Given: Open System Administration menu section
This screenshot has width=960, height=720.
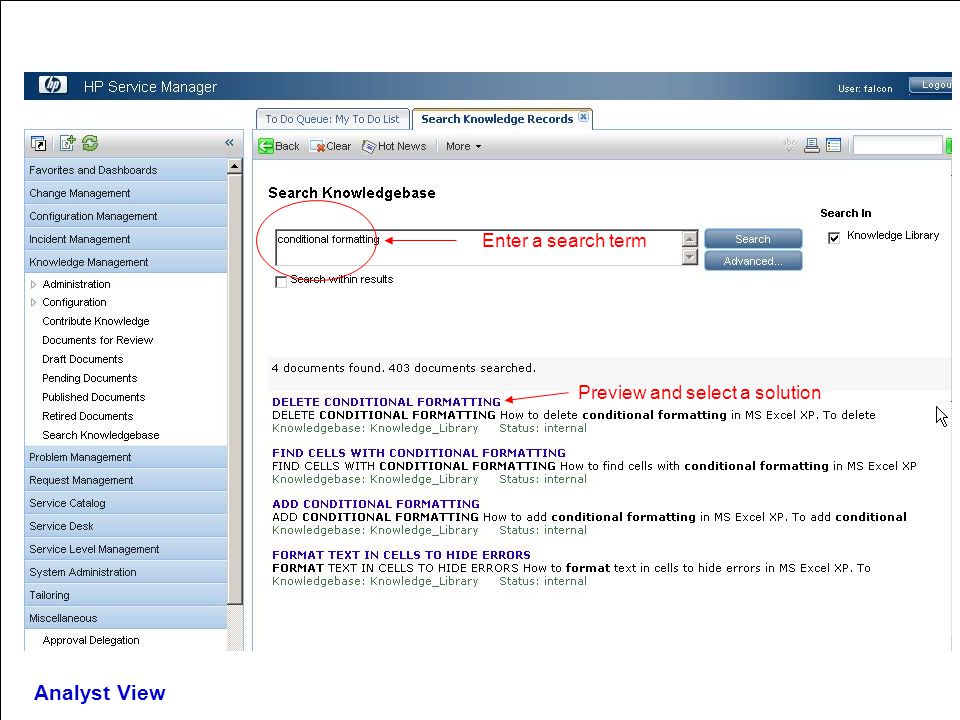Looking at the screenshot, I should pyautogui.click(x=126, y=572).
